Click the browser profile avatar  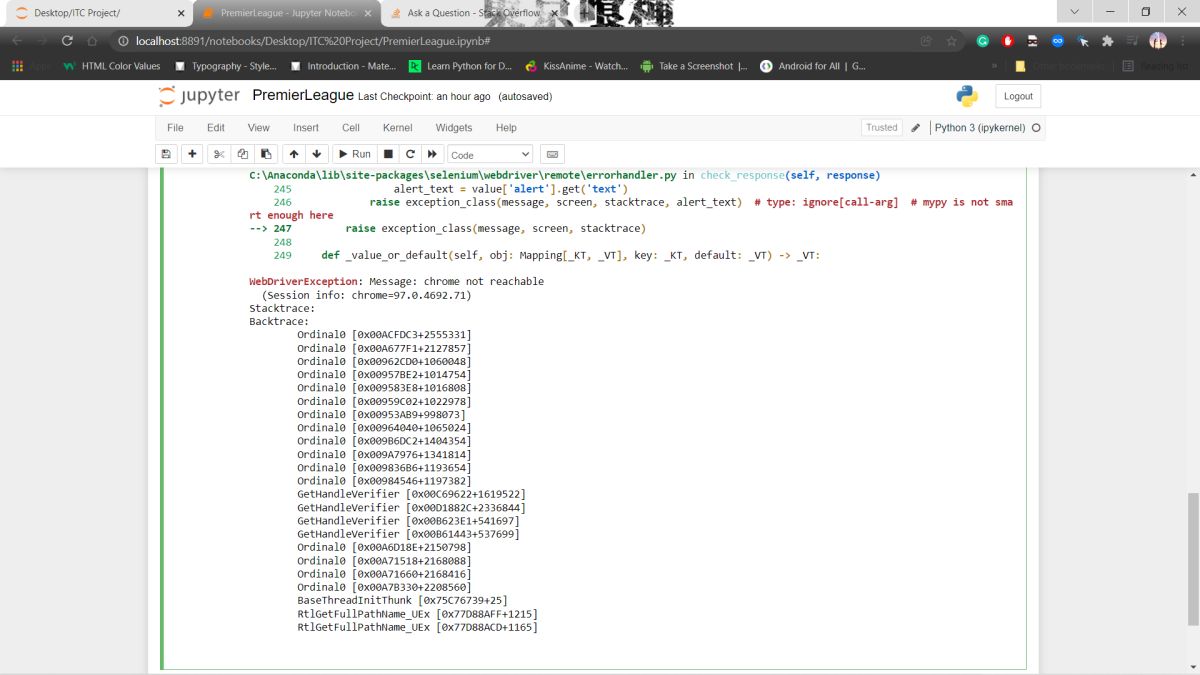(x=1158, y=41)
